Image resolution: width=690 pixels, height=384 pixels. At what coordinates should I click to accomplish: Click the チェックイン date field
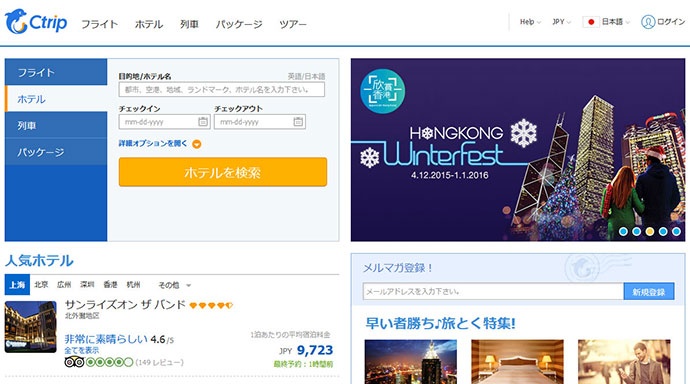click(164, 121)
